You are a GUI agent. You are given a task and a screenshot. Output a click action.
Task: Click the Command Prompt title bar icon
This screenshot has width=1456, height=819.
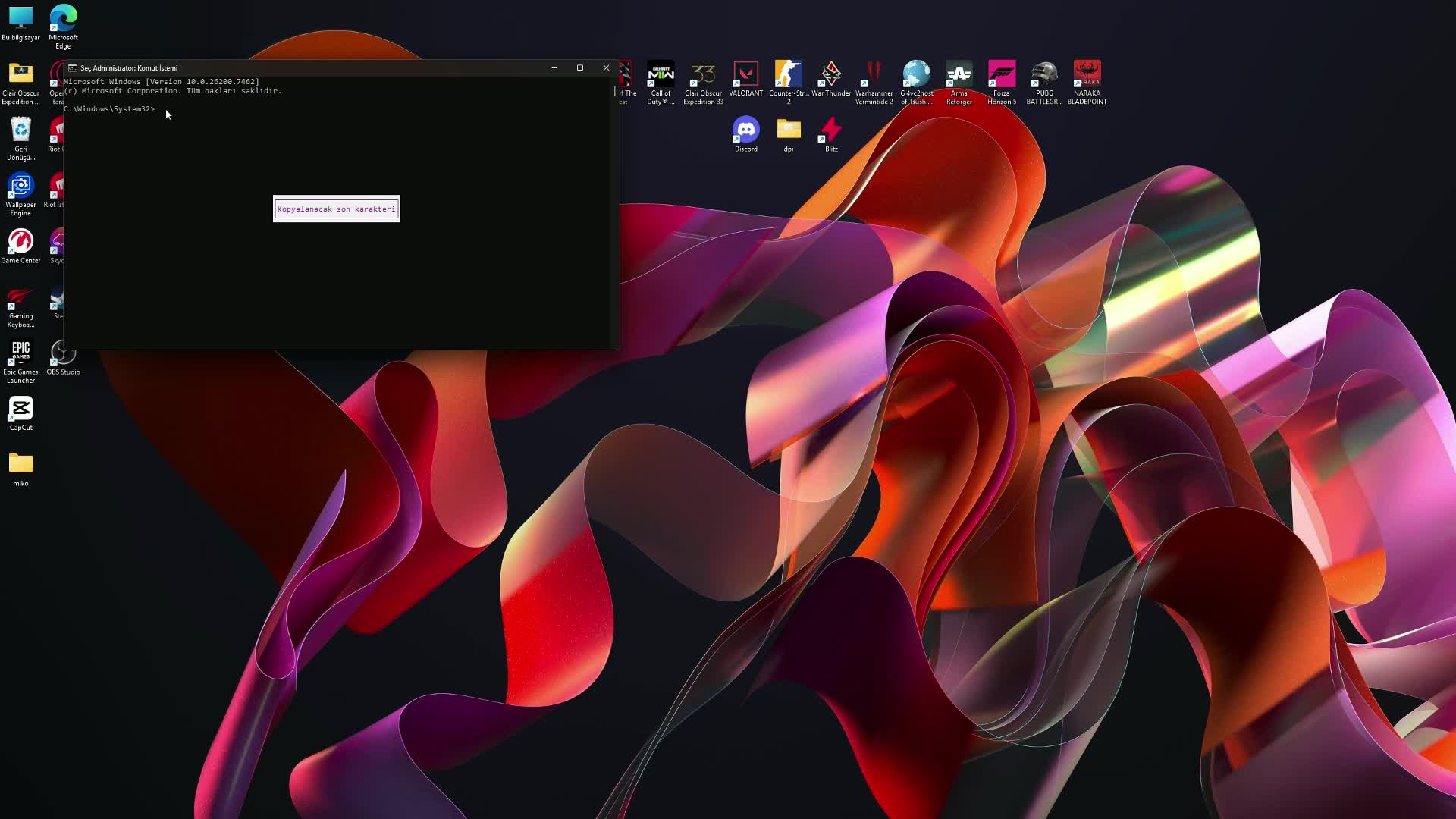click(73, 68)
